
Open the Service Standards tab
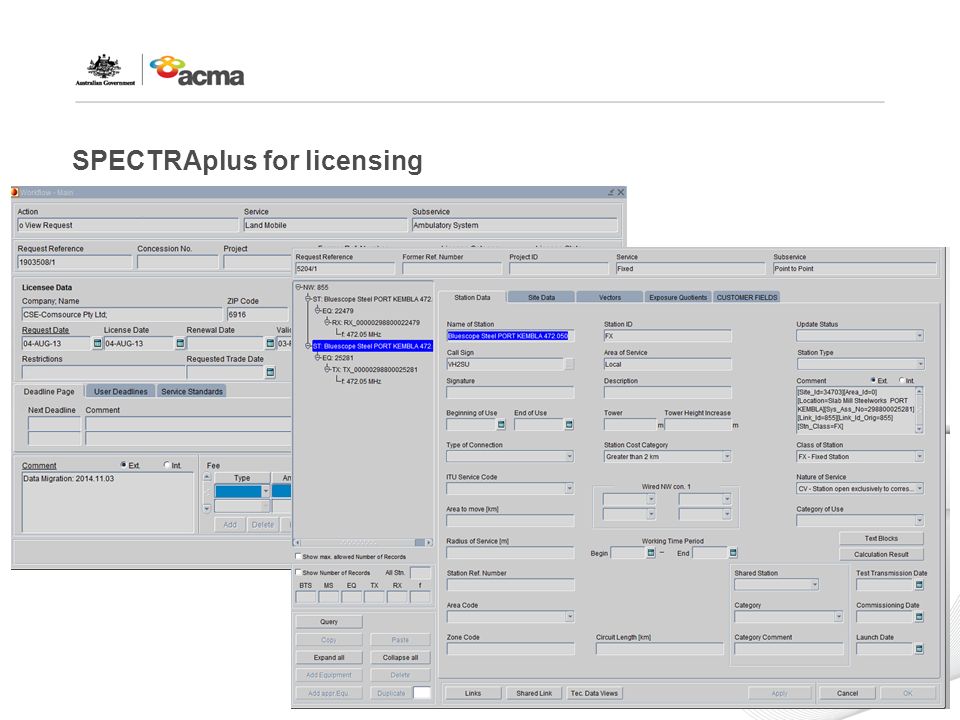pos(192,392)
